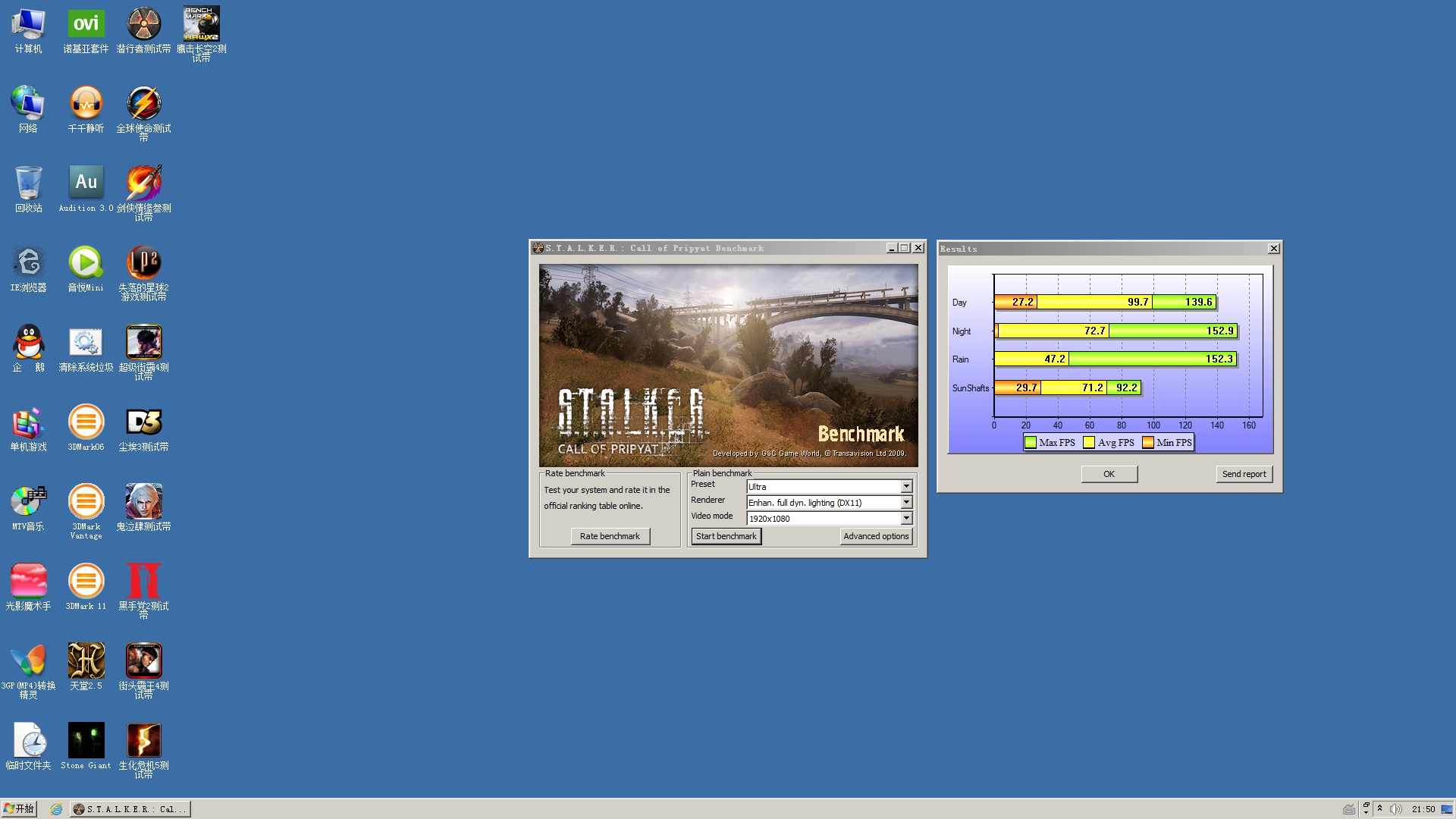Click the Start benchmark button
1456x819 pixels.
(x=726, y=536)
